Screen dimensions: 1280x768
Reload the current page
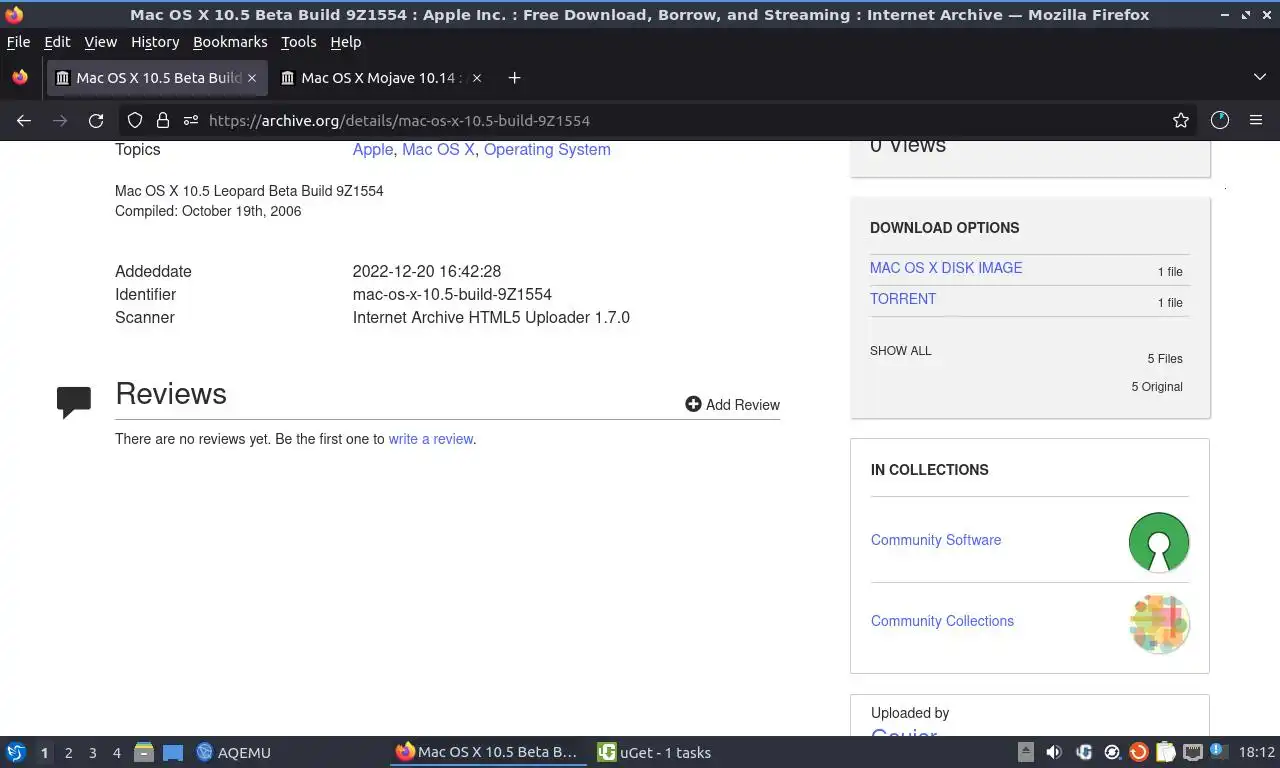coord(96,120)
